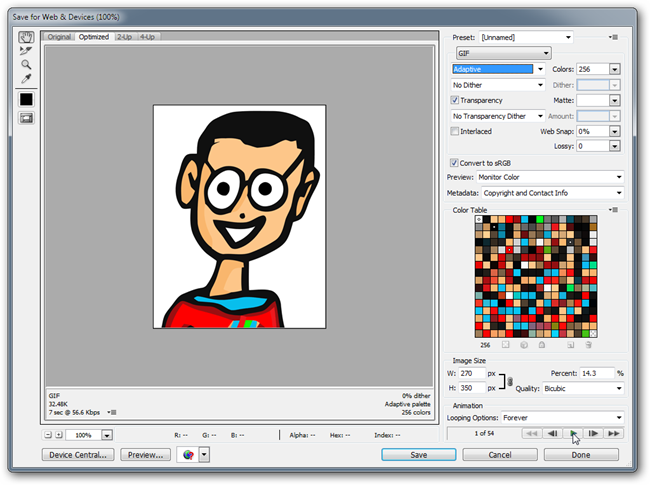This screenshot has width=650, height=485.
Task: Open the Looping Options Forever dropdown
Action: [562, 417]
